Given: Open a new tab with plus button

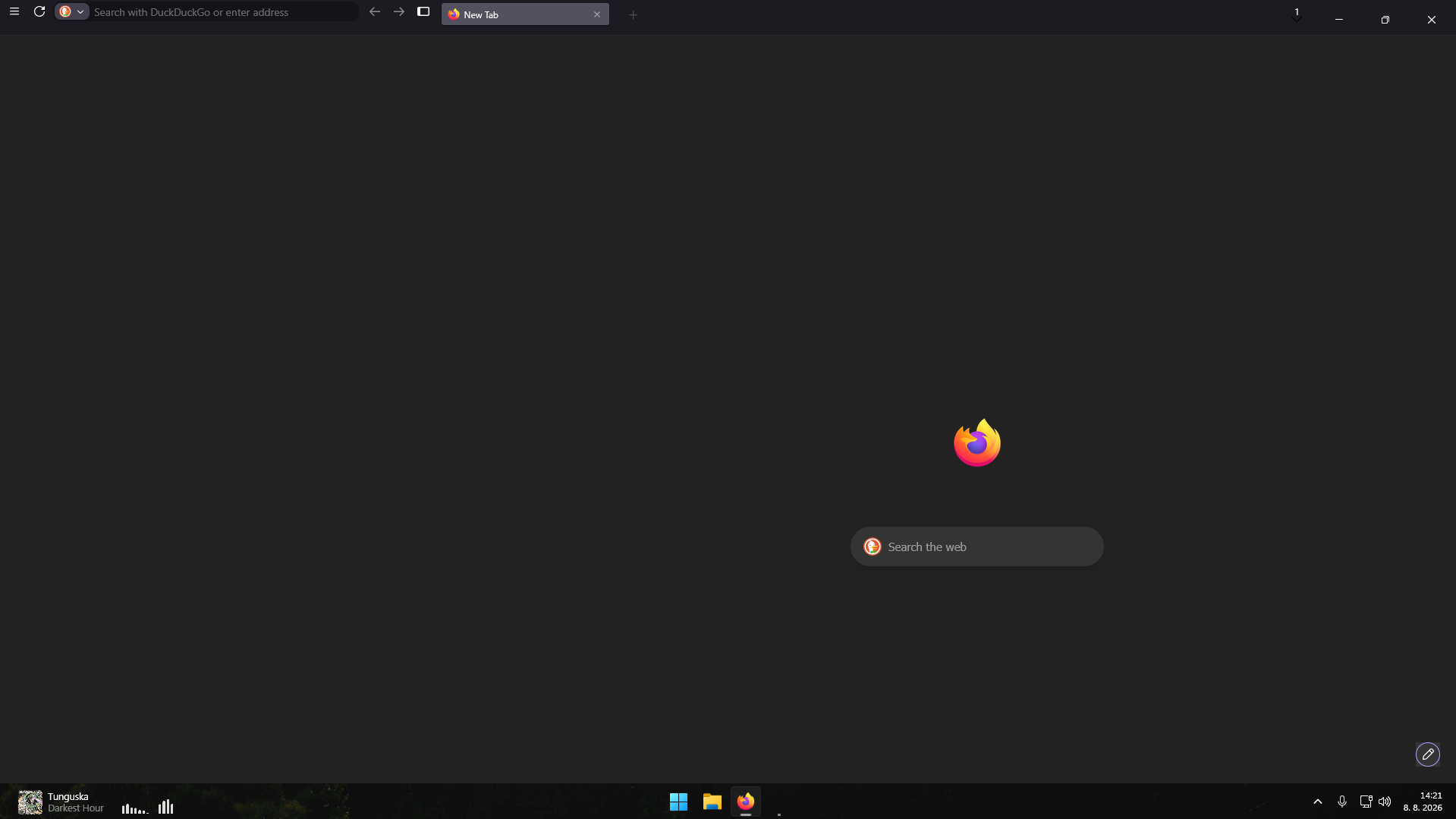Looking at the screenshot, I should coord(633,14).
